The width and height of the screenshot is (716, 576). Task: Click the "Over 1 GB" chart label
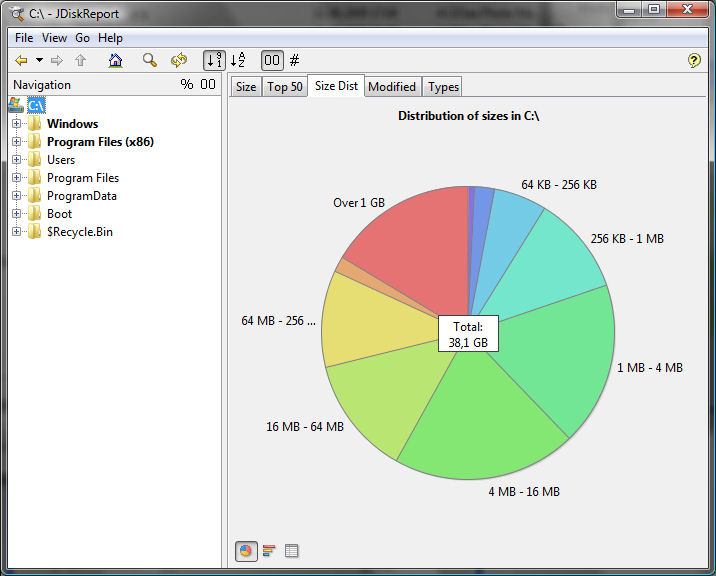click(359, 202)
